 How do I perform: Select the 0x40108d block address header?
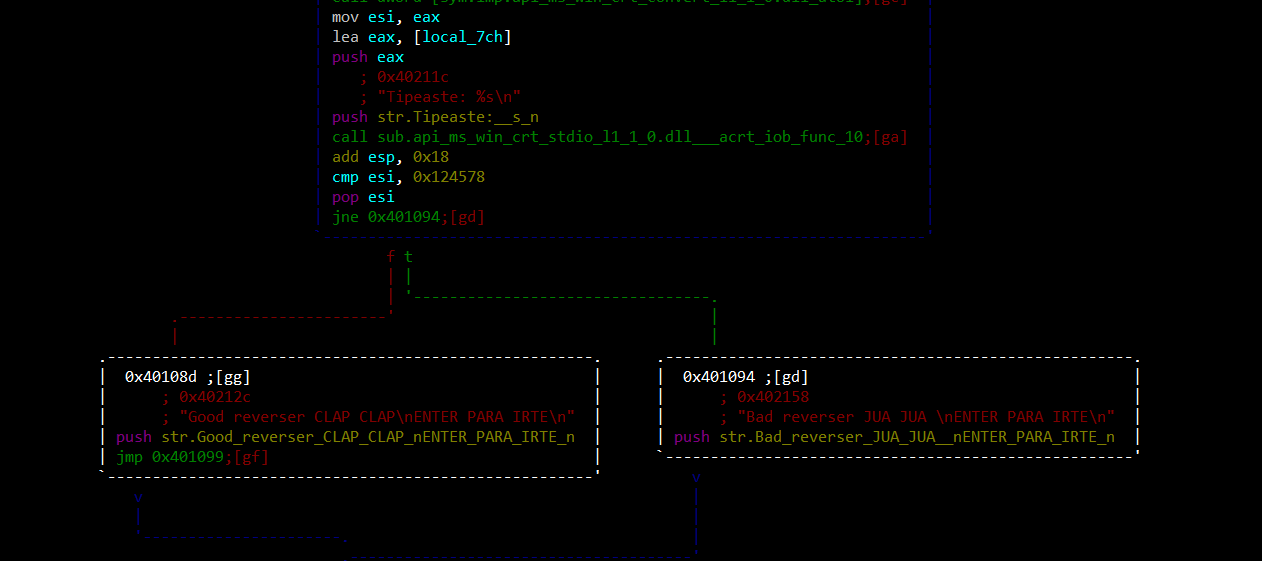[160, 377]
